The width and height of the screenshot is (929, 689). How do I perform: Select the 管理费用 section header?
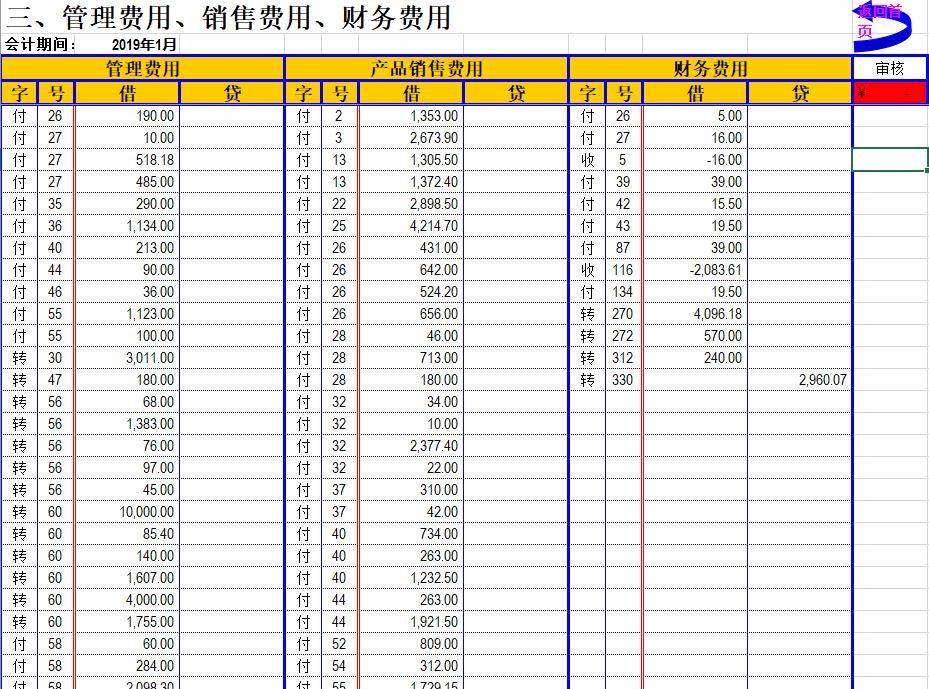[x=143, y=69]
